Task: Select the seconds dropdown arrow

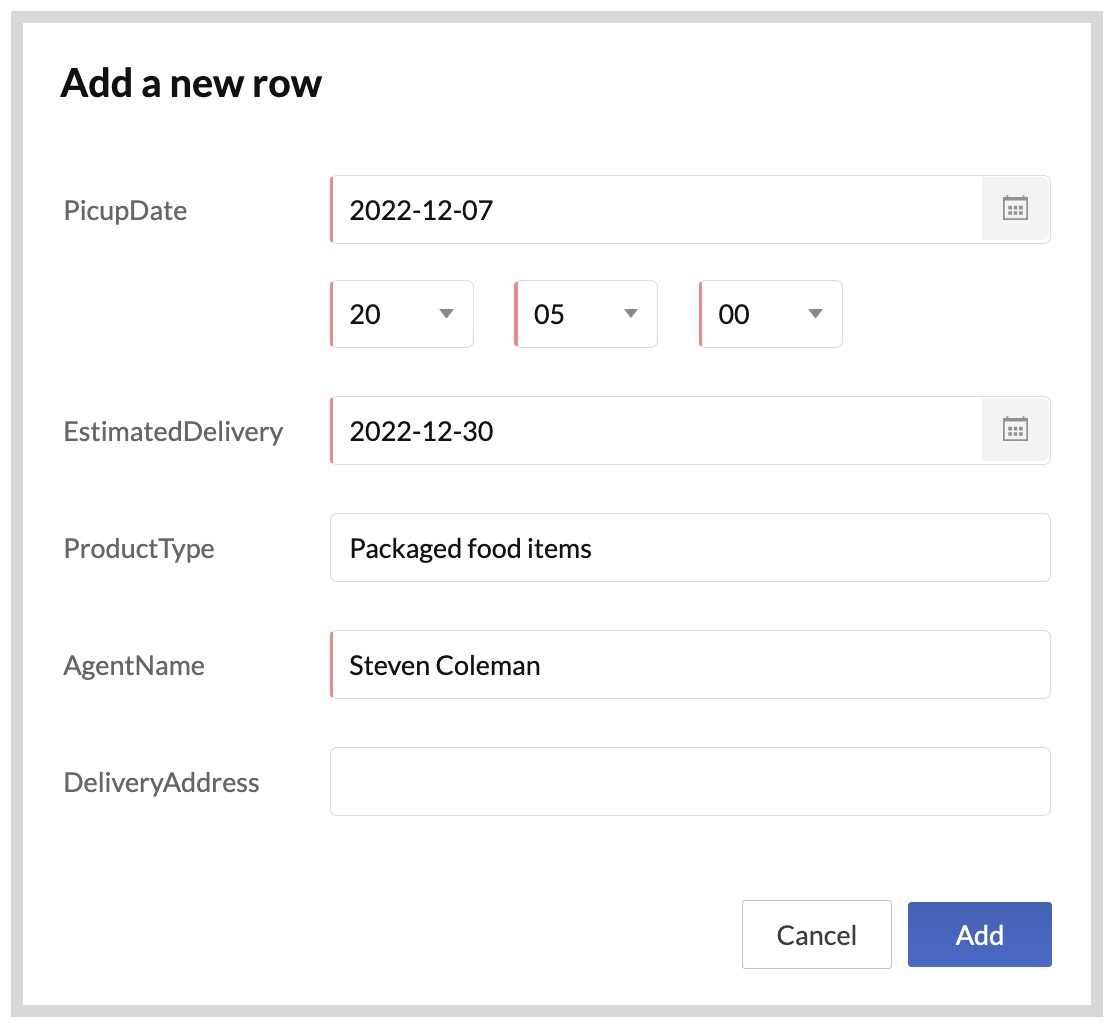Action: [815, 314]
